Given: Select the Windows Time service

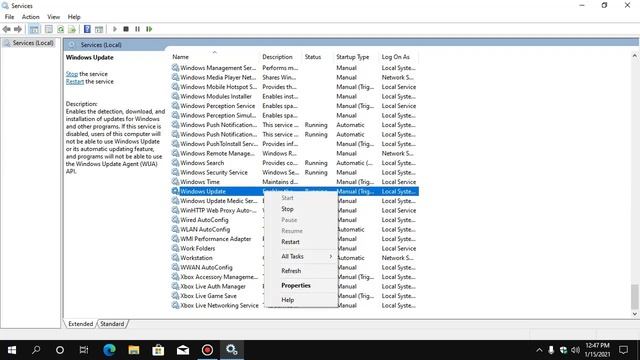Looking at the screenshot, I should coord(295,182).
